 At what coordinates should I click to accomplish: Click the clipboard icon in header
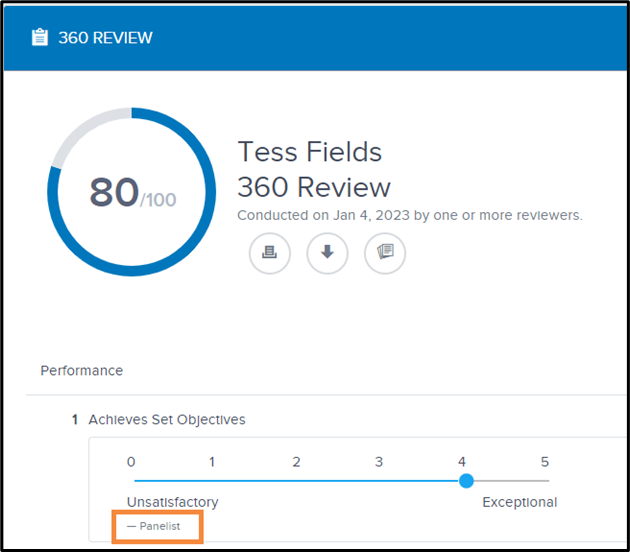click(x=40, y=37)
